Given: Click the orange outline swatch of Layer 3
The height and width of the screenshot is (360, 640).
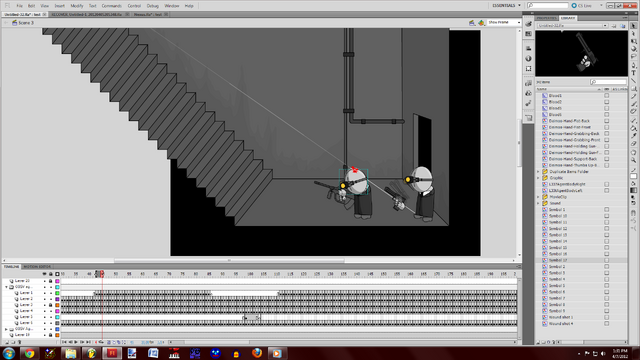Looking at the screenshot, I should click(x=57, y=305).
